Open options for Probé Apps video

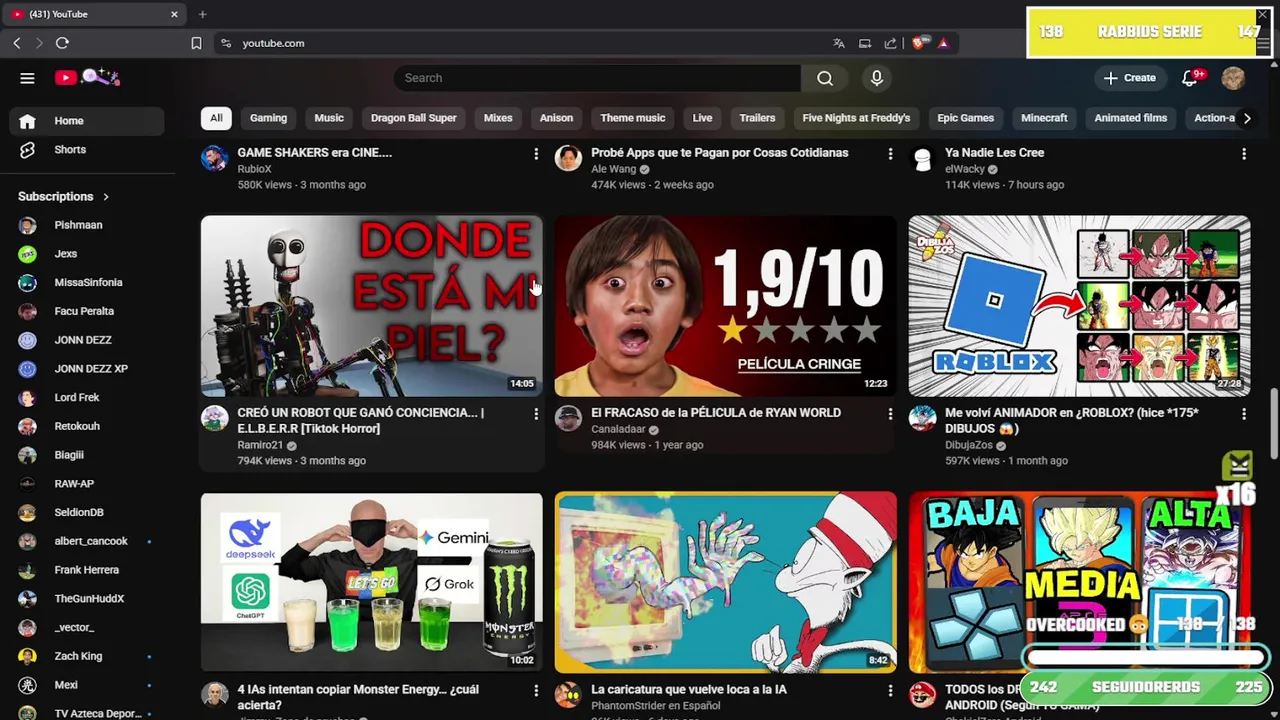[890, 154]
